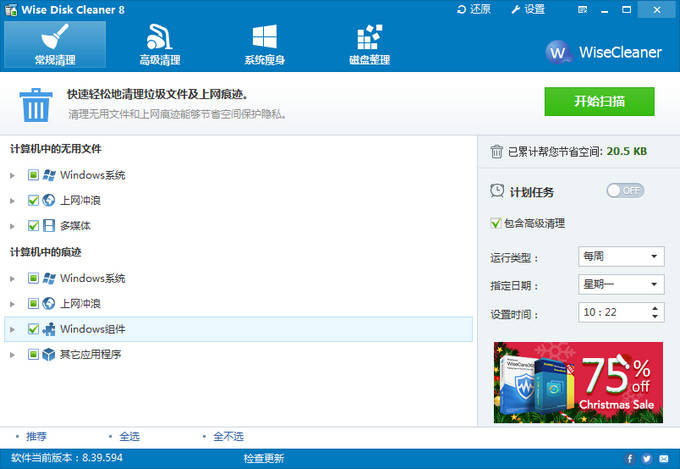This screenshot has height=469, width=680.
Task: Toggle Windows系统 checkbox in 无用文件 section
Action: point(33,175)
